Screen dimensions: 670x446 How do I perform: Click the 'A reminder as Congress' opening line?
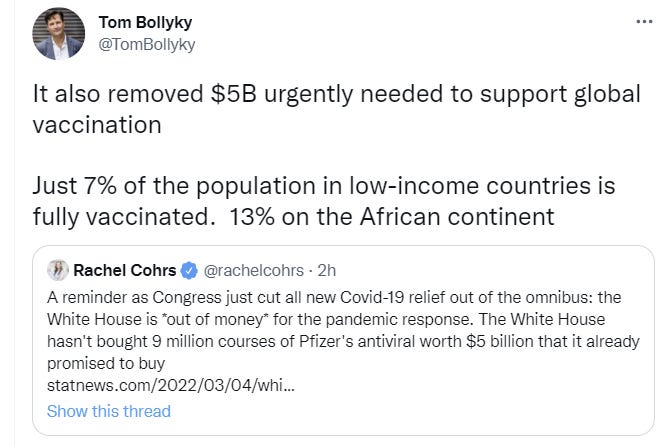tap(140, 299)
